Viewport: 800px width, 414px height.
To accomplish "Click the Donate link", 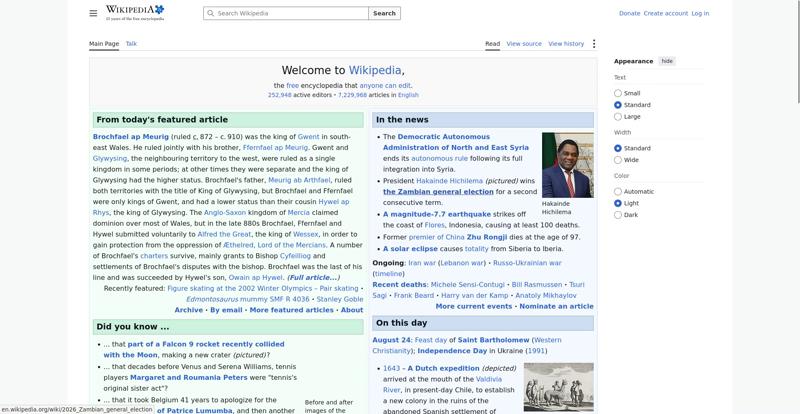I will point(630,14).
